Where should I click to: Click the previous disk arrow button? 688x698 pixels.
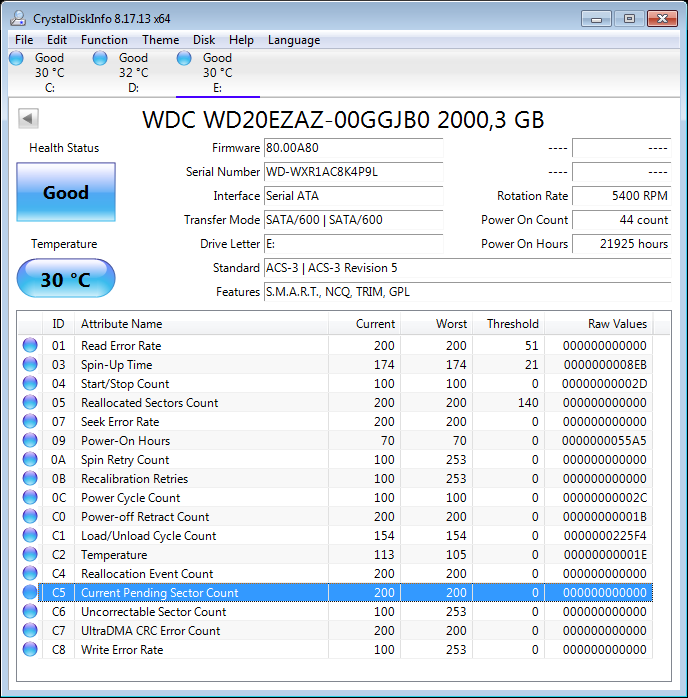(28, 118)
